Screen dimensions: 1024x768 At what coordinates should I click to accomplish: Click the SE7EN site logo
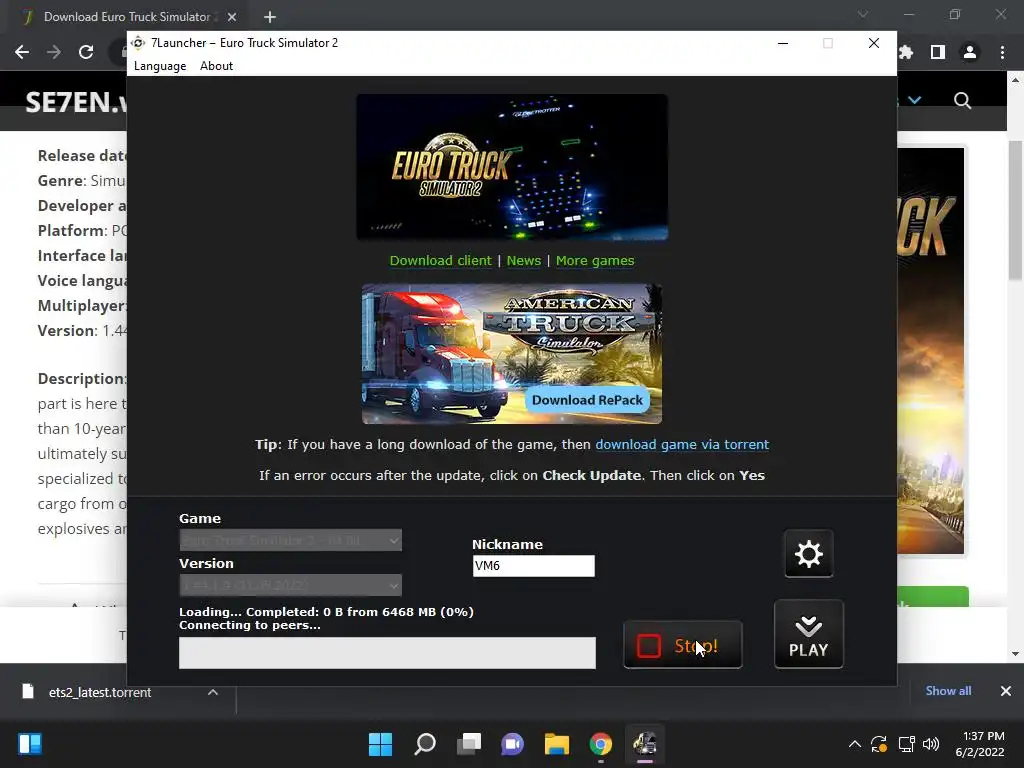pos(76,102)
